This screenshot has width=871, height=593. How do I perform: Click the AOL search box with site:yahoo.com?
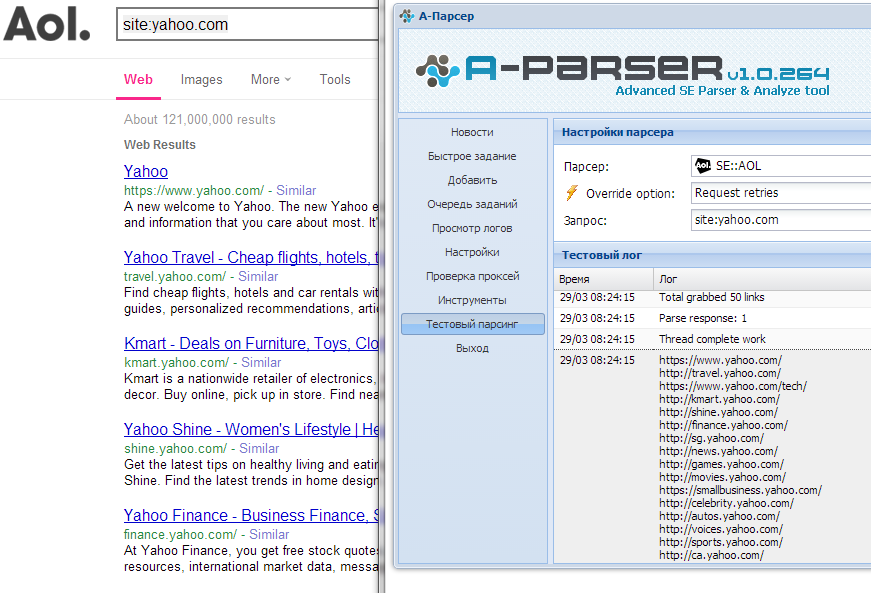[x=247, y=24]
